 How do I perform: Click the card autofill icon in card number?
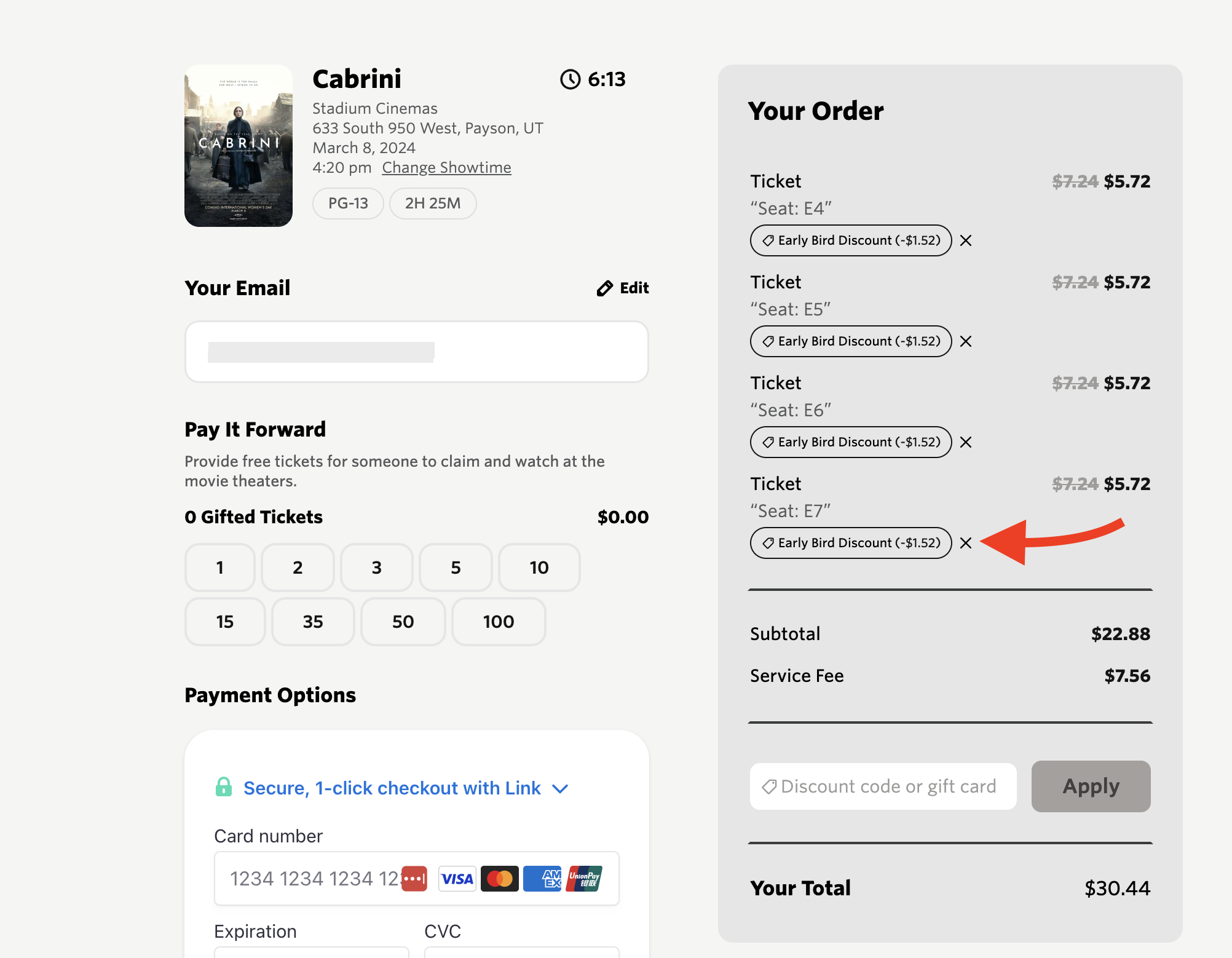[414, 878]
